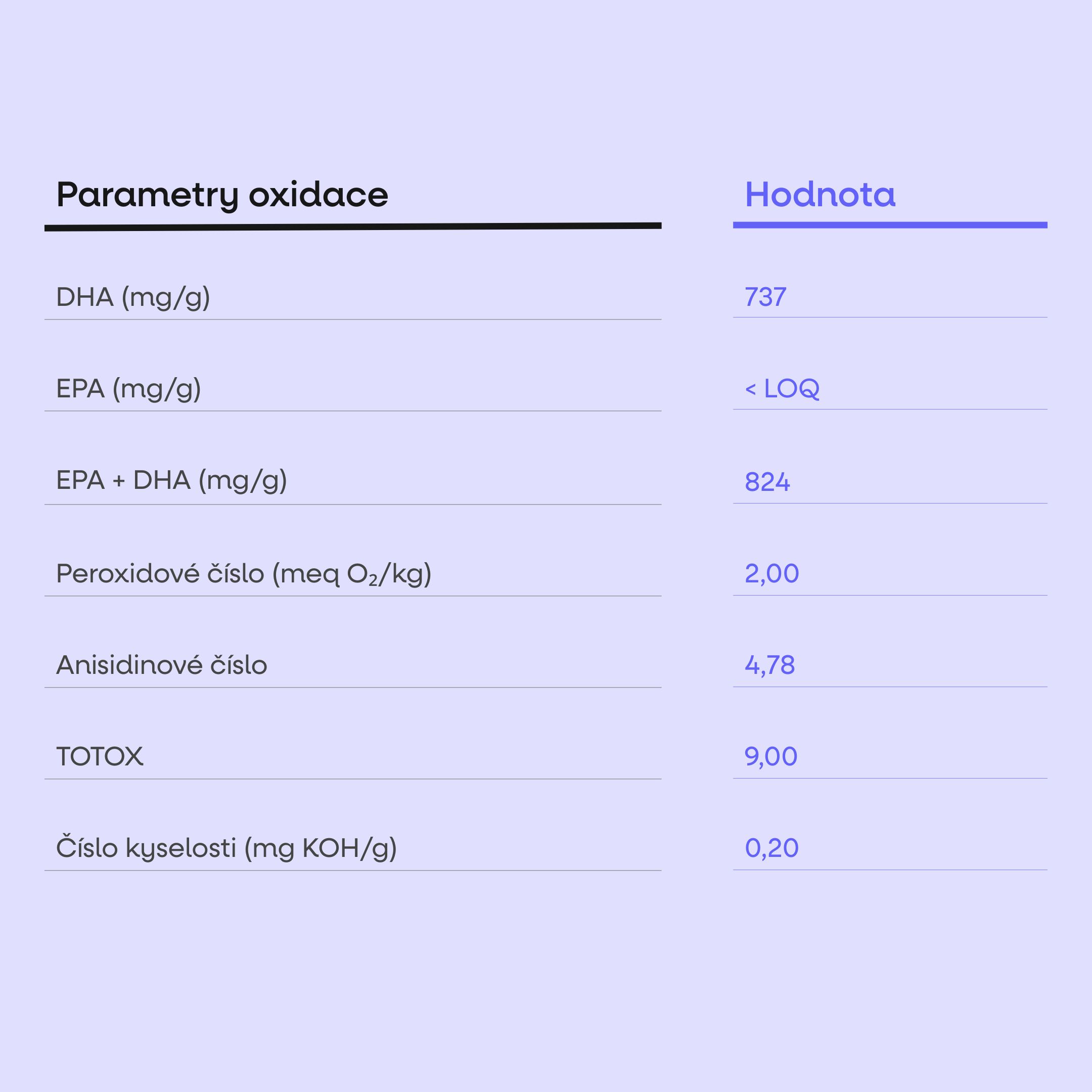Click the acid value 0,20
Screen dimensions: 1092x1092
771,848
